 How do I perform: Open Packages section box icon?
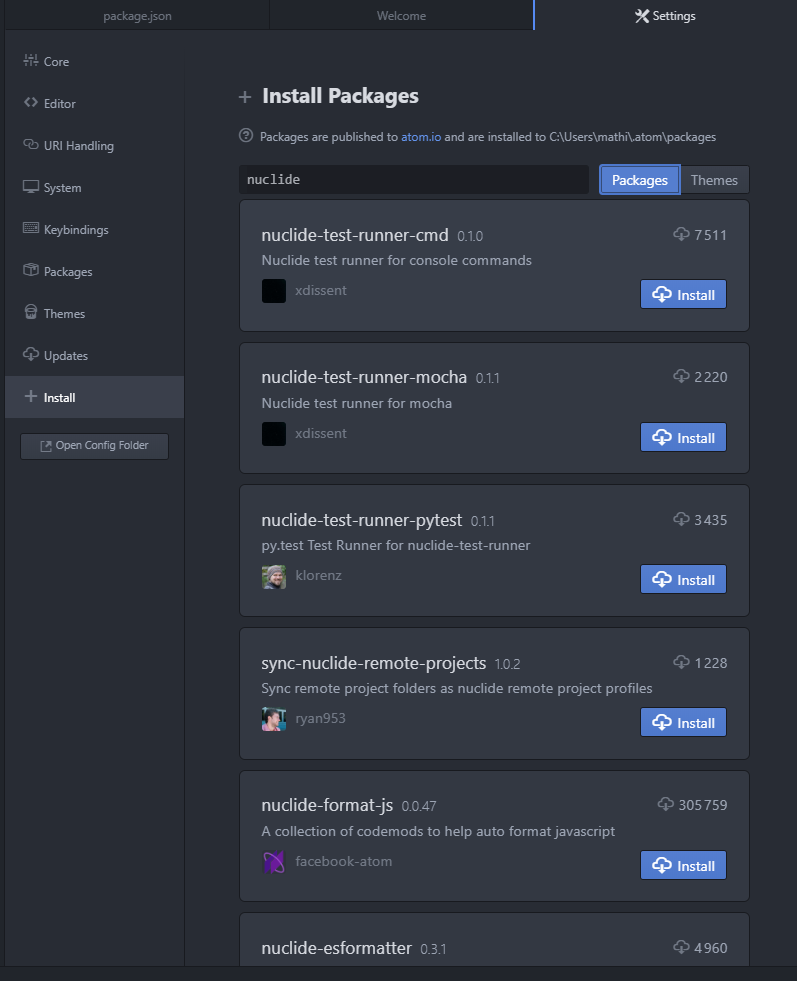31,270
